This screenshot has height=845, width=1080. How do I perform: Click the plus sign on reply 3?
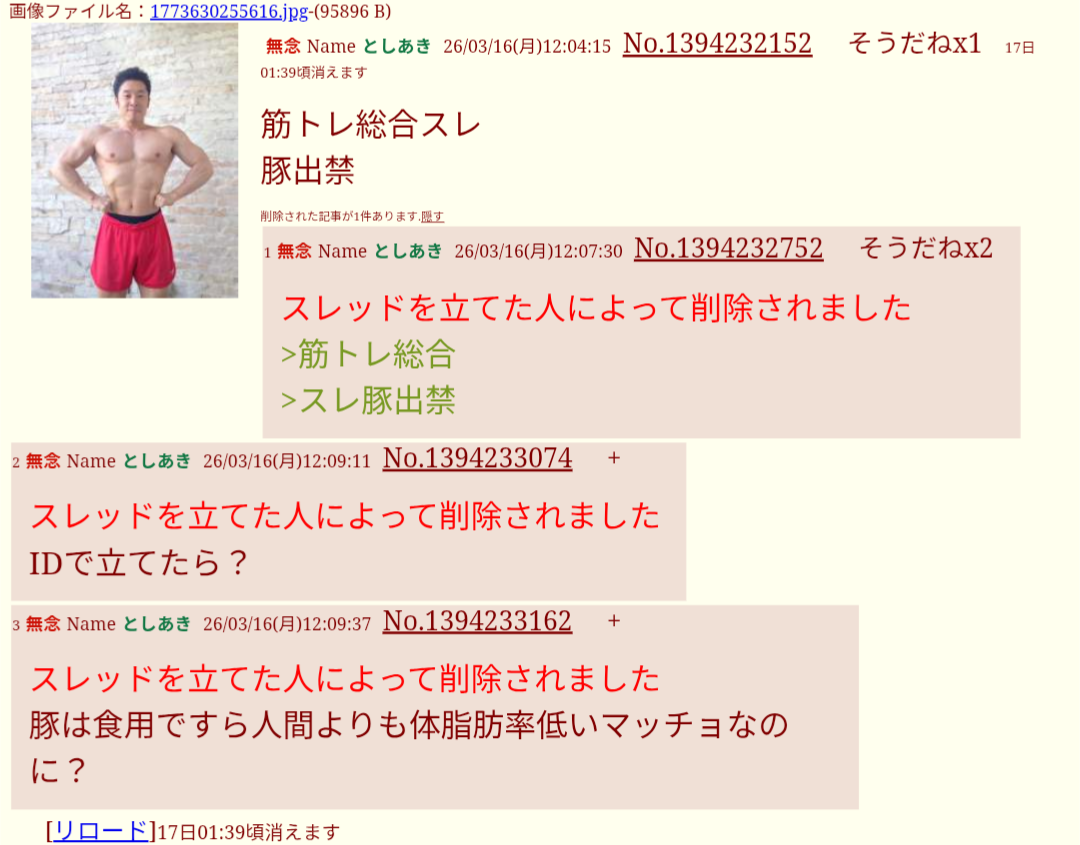(x=614, y=621)
